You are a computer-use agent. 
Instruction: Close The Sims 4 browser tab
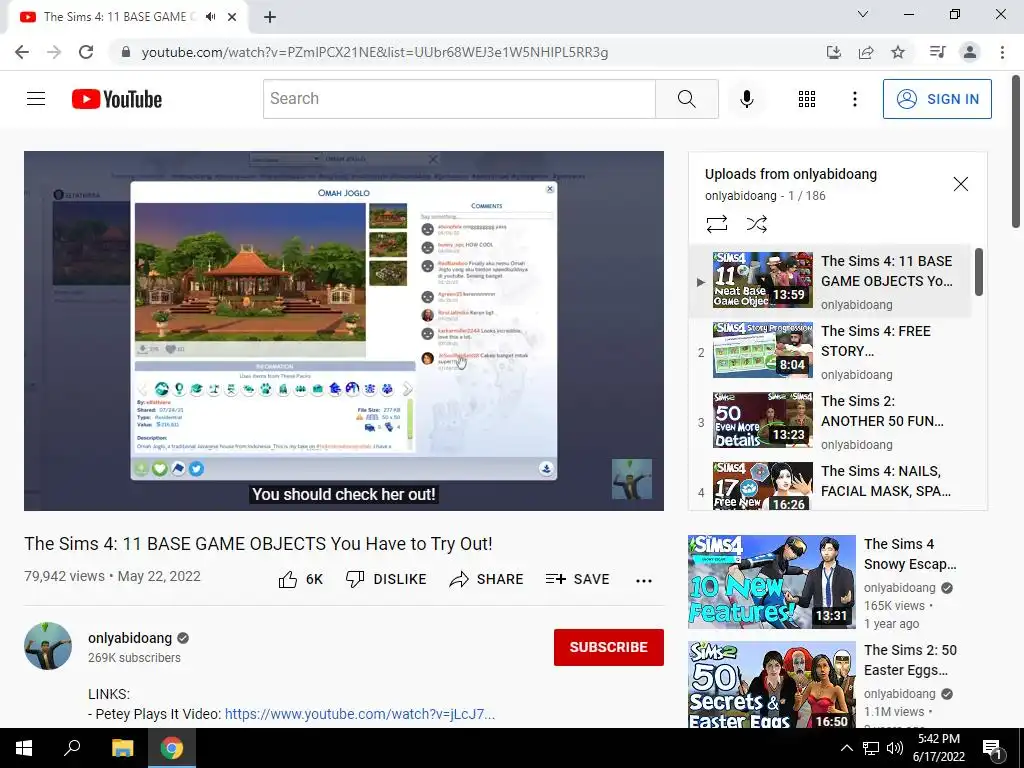232,17
